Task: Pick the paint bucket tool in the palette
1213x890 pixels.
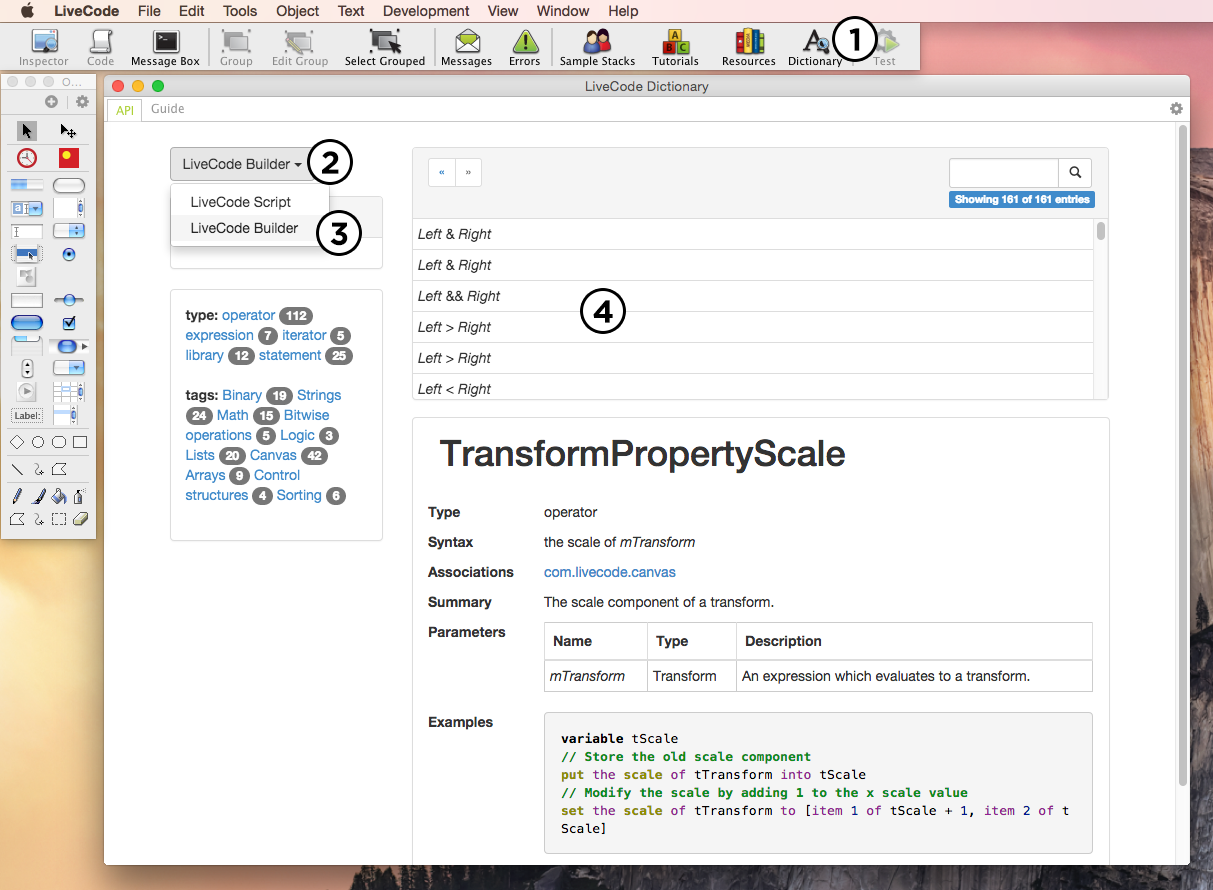Action: [x=58, y=496]
